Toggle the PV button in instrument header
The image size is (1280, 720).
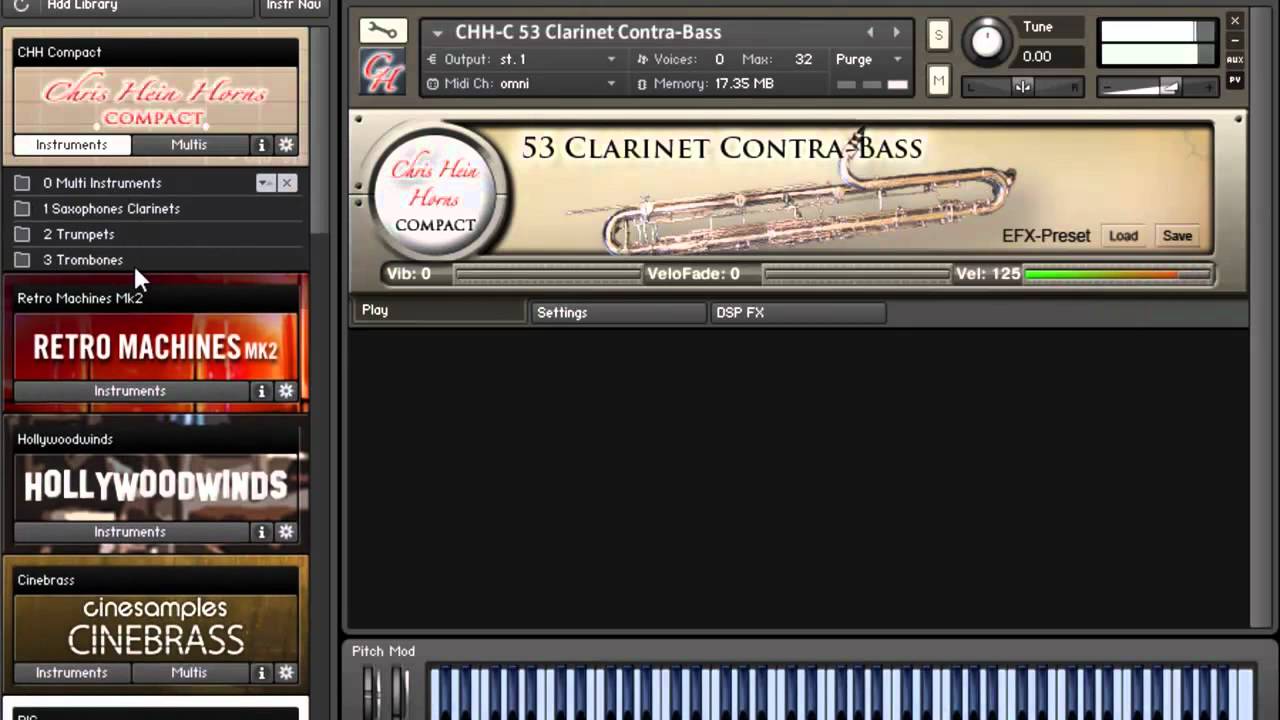point(1235,79)
